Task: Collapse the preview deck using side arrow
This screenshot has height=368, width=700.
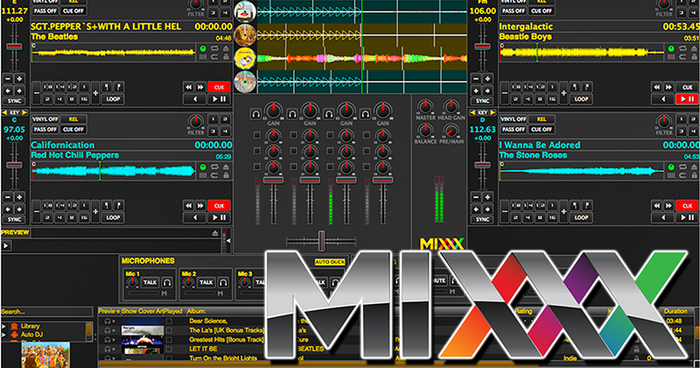Action: pos(228,241)
